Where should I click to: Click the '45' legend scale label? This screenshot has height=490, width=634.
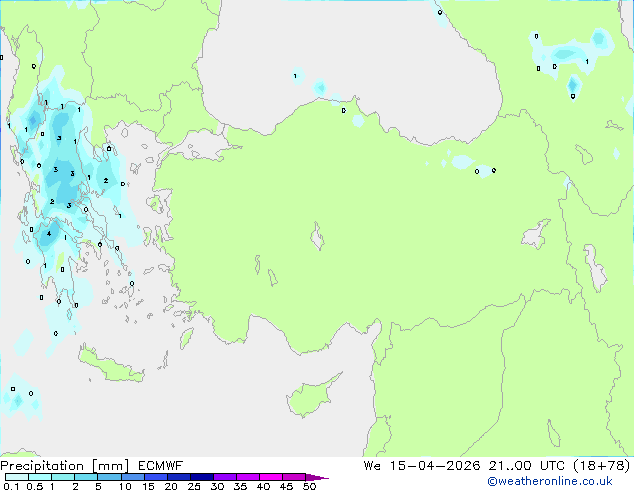(286, 486)
